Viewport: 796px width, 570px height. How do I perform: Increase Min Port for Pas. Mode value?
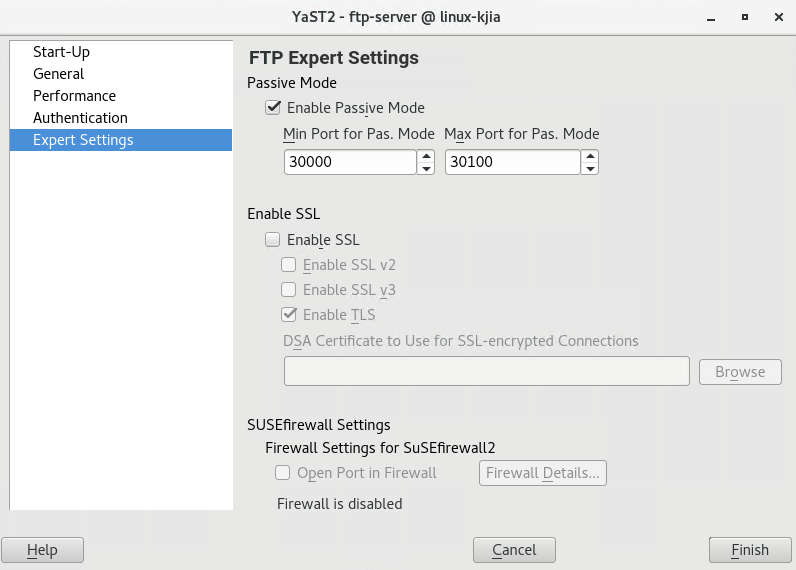pos(427,156)
